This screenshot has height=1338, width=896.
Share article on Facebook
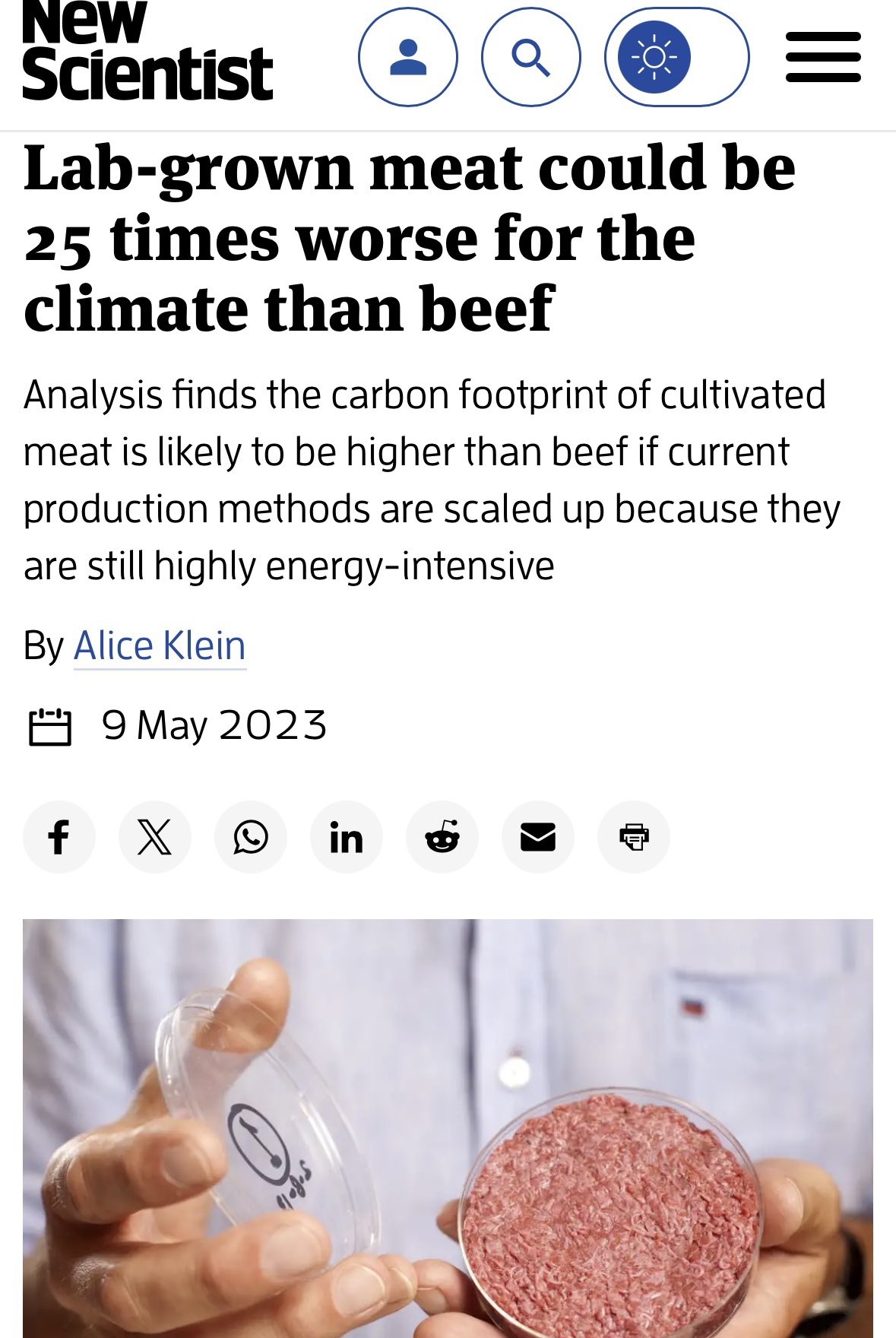[59, 837]
